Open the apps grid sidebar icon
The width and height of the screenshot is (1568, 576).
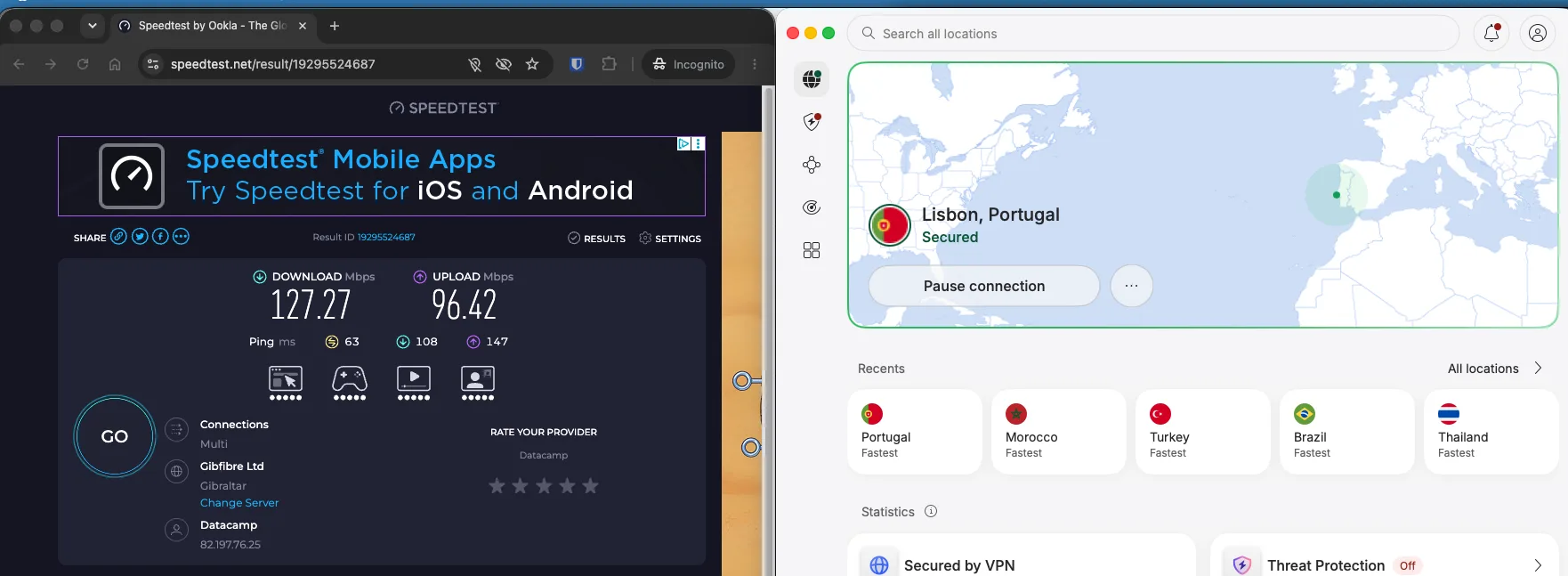pyautogui.click(x=812, y=250)
